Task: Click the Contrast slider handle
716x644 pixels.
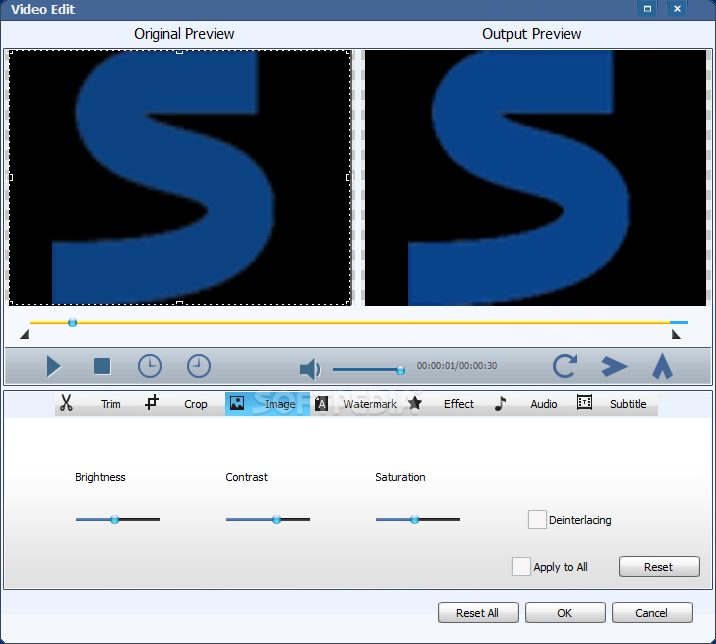Action: 276,519
